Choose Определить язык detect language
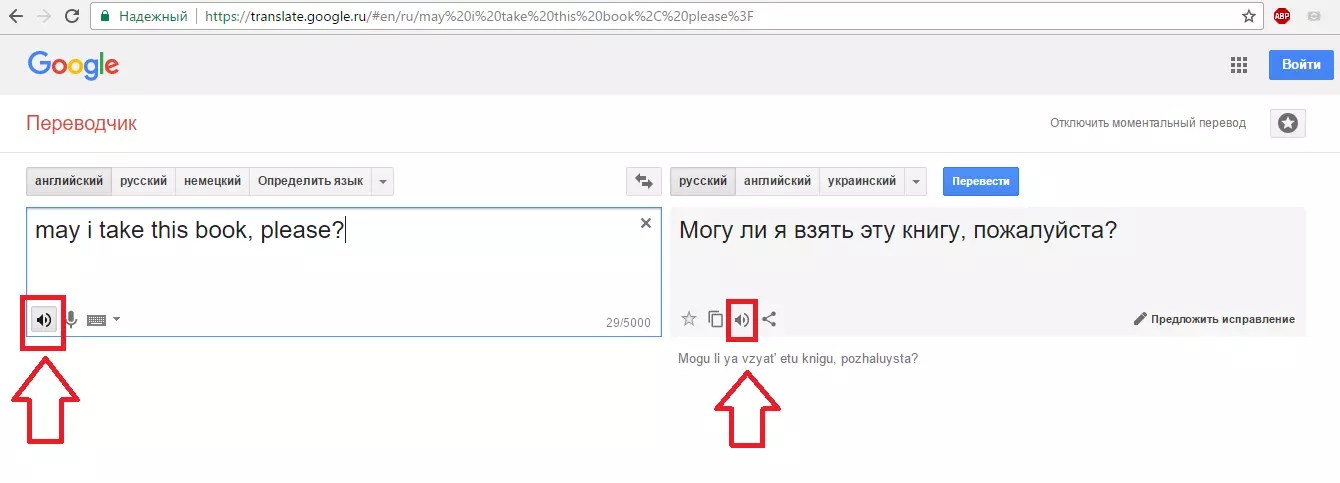This screenshot has height=483, width=1340. pyautogui.click(x=310, y=181)
